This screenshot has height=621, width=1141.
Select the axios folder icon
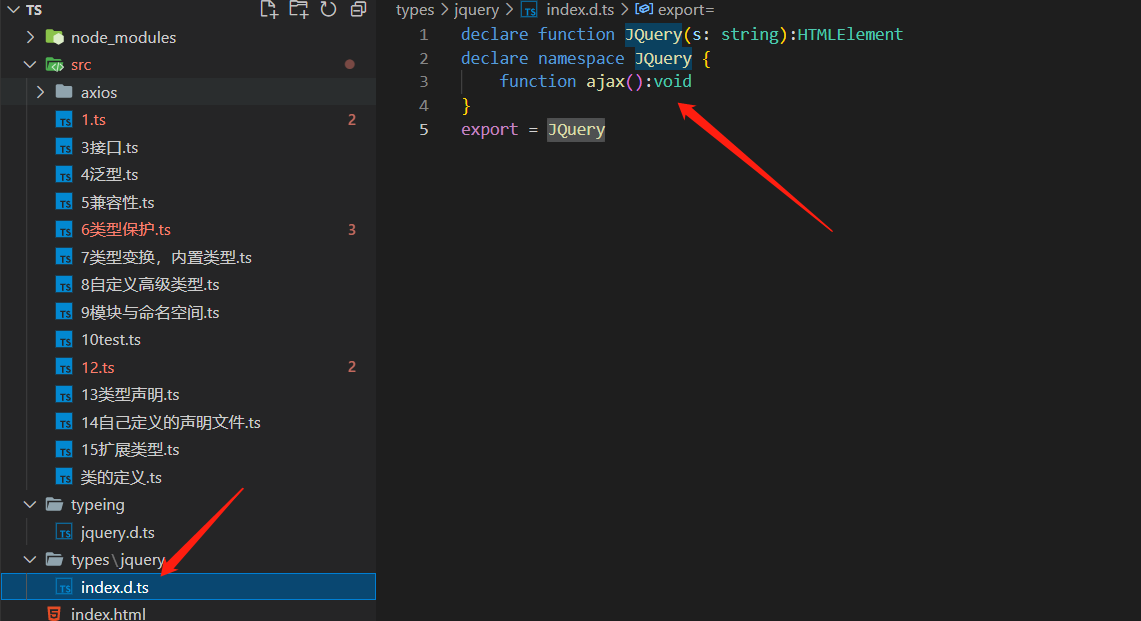click(x=64, y=92)
